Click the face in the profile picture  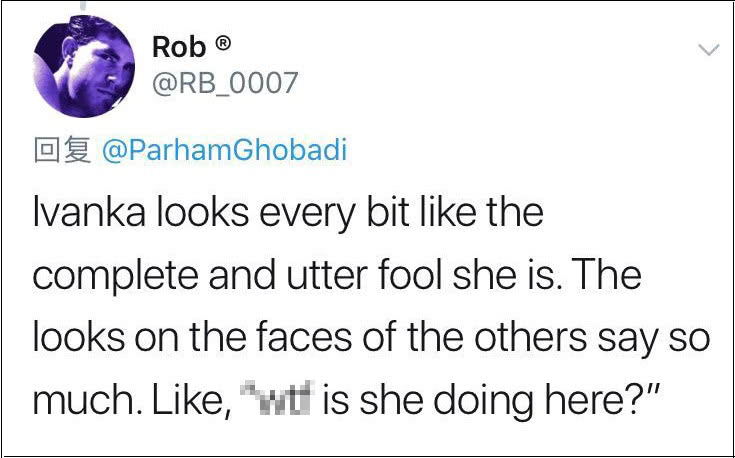pyautogui.click(x=96, y=67)
